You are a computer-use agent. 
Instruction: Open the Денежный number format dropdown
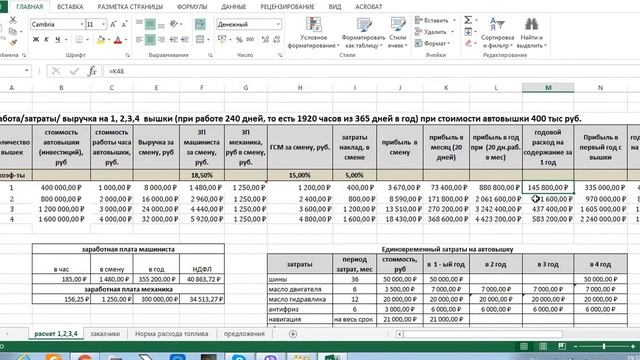(x=278, y=24)
